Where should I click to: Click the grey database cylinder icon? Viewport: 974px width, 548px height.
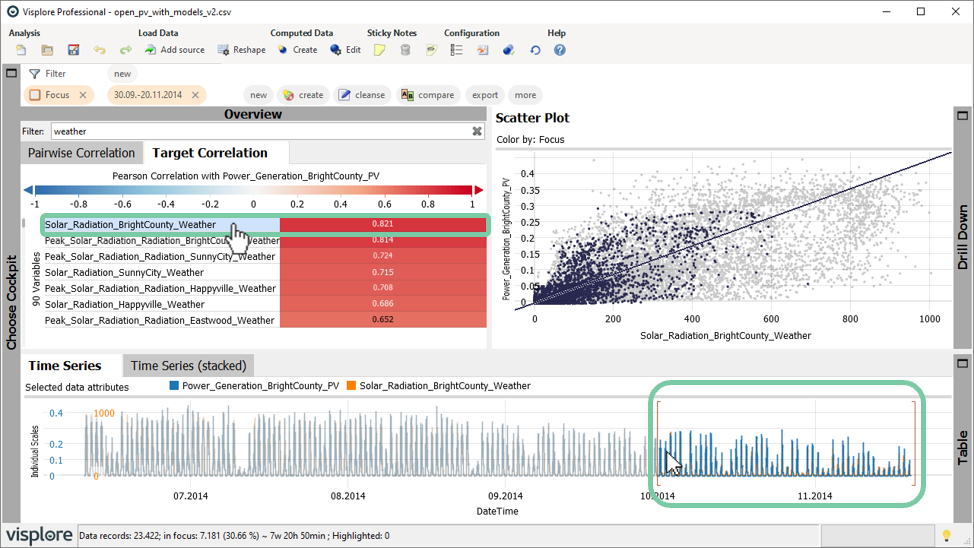[x=405, y=50]
